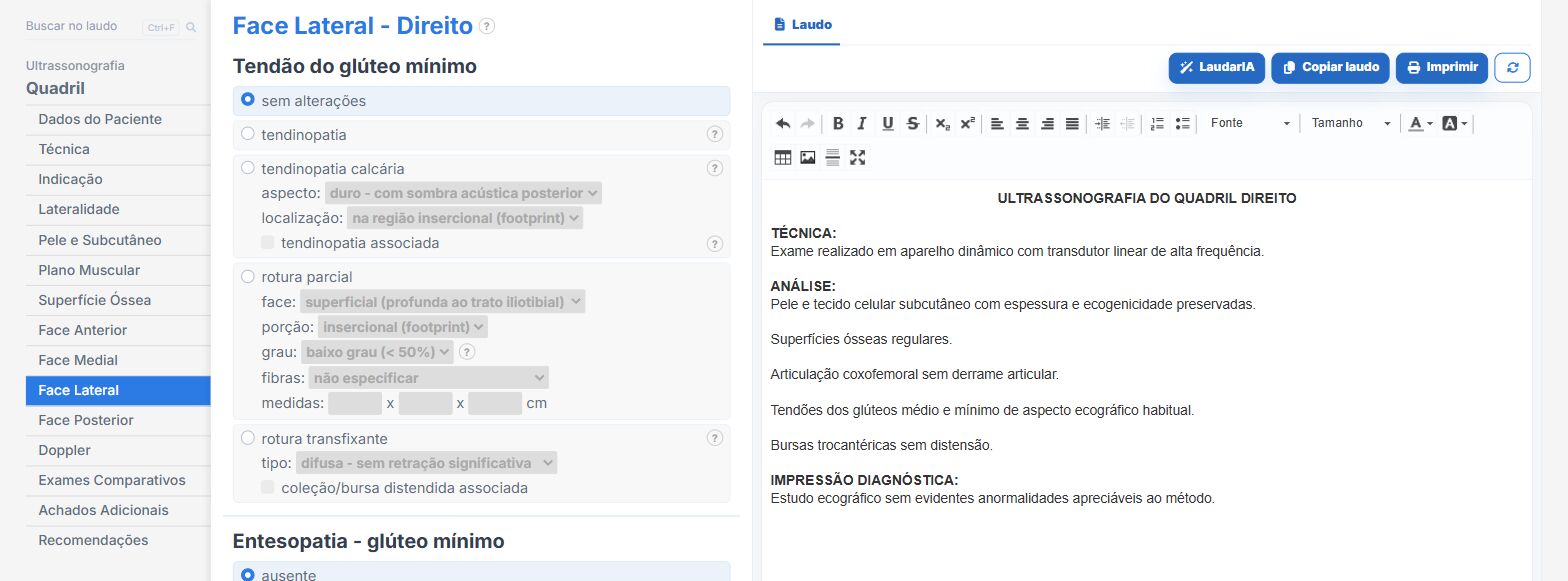Check the 'tendinopatia associada' checkbox
Viewport: 1568px width, 581px height.
[x=268, y=242]
